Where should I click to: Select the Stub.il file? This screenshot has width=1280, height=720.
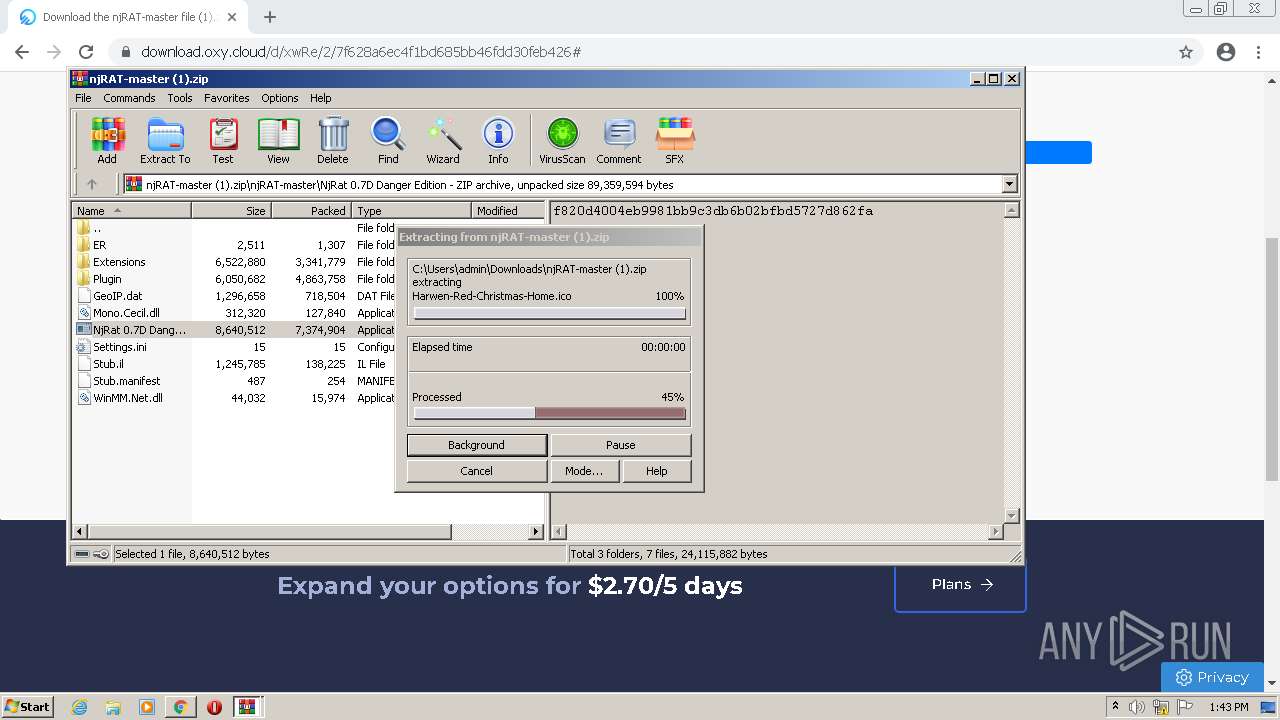click(108, 364)
